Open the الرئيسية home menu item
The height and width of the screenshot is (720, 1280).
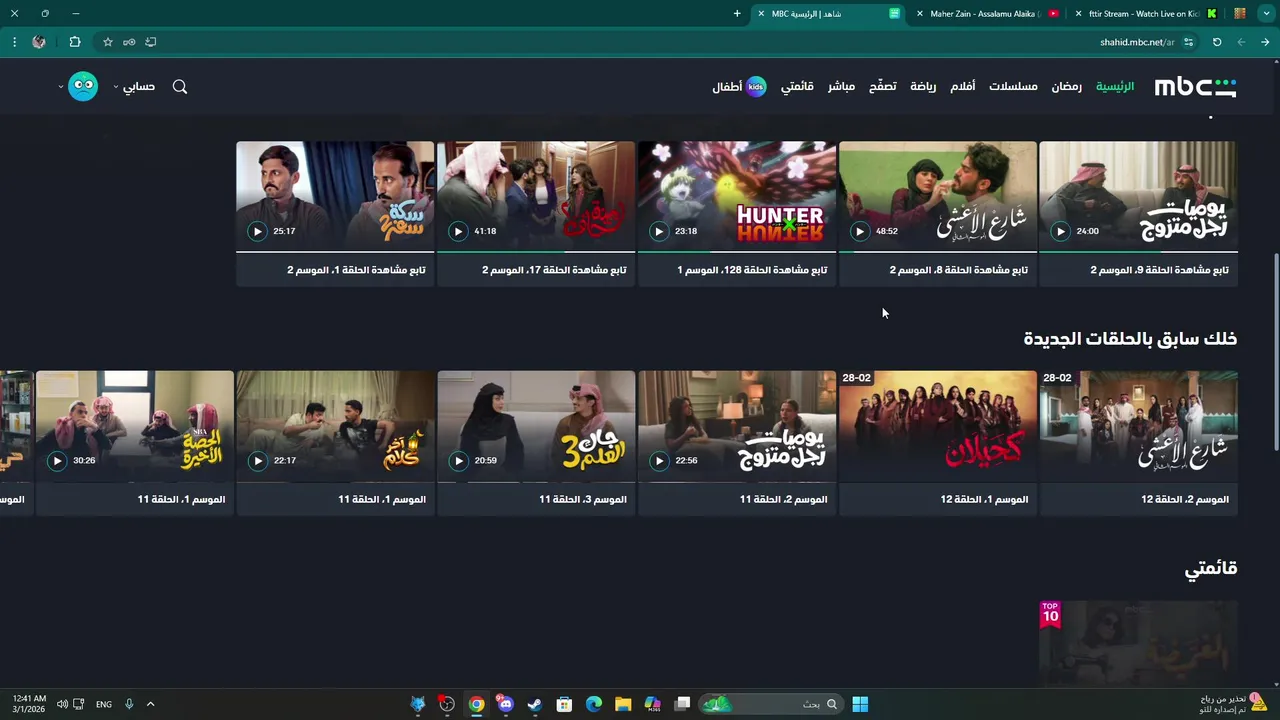tap(1115, 87)
